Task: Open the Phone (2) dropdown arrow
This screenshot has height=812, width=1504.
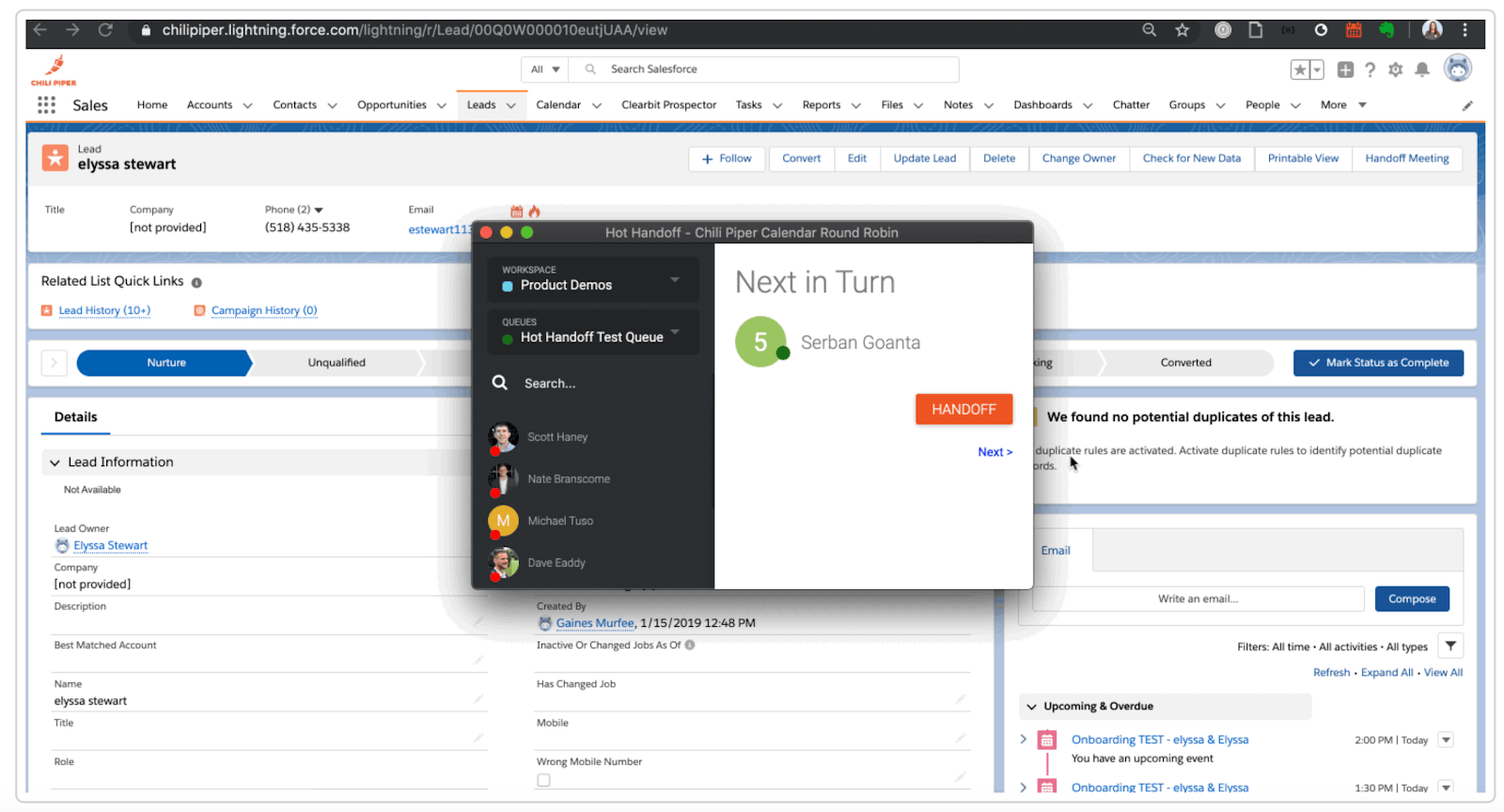Action: point(319,210)
